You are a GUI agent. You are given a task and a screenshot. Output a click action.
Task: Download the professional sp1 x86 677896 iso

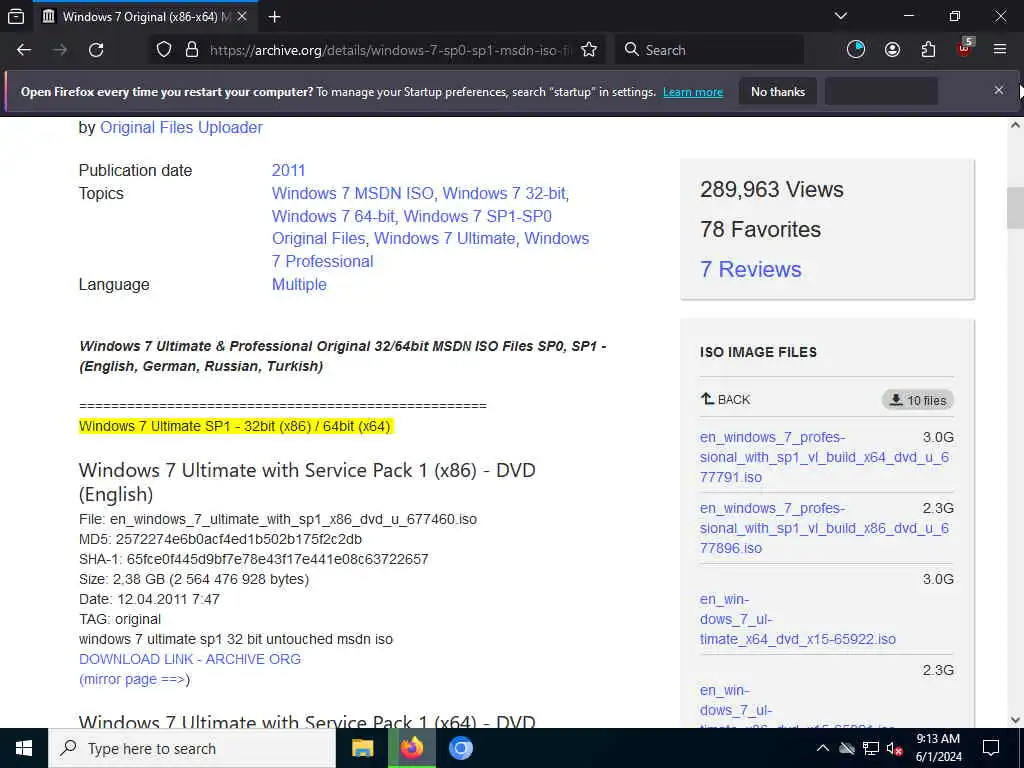[x=824, y=528]
